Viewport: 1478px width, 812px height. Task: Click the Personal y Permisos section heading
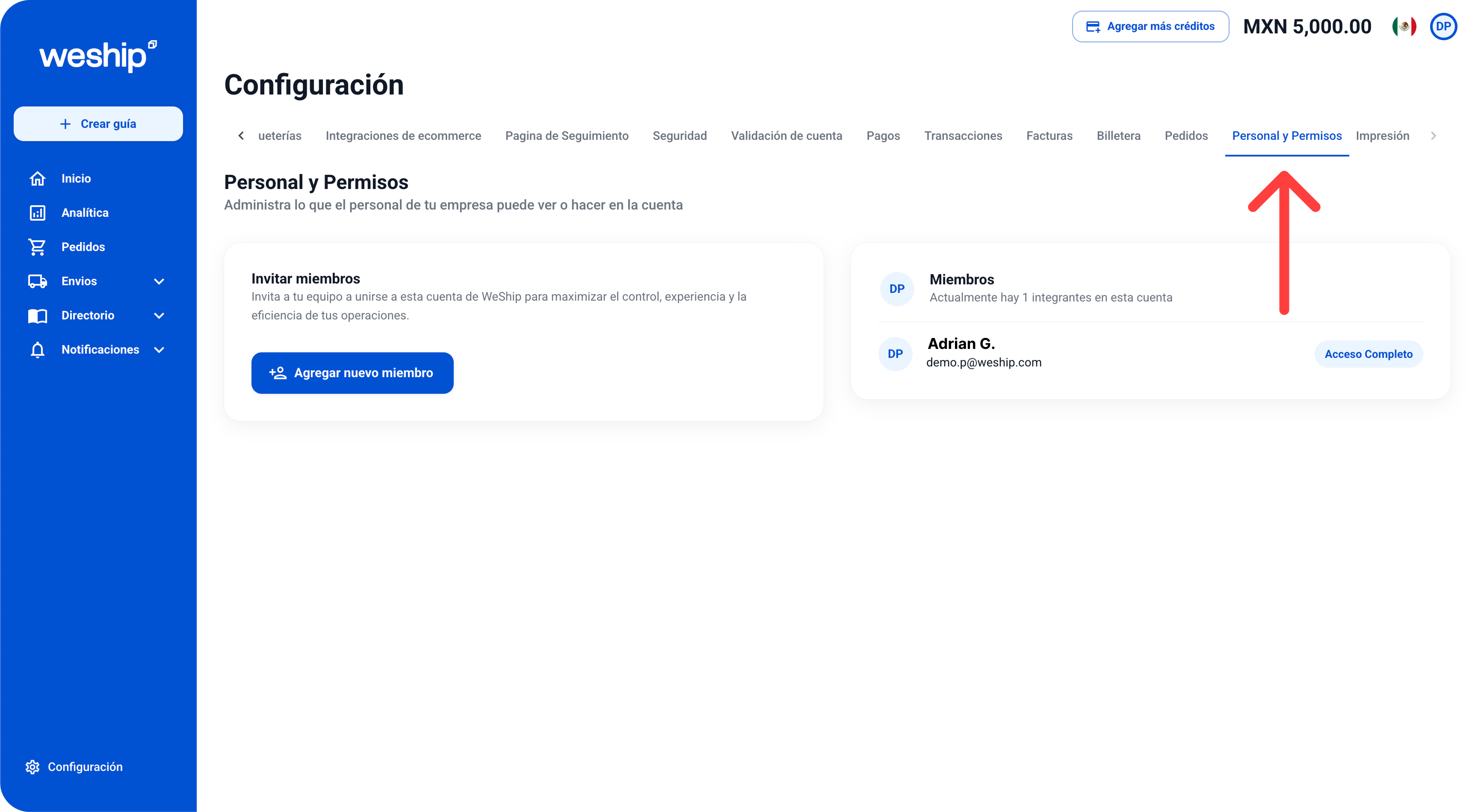pos(316,183)
